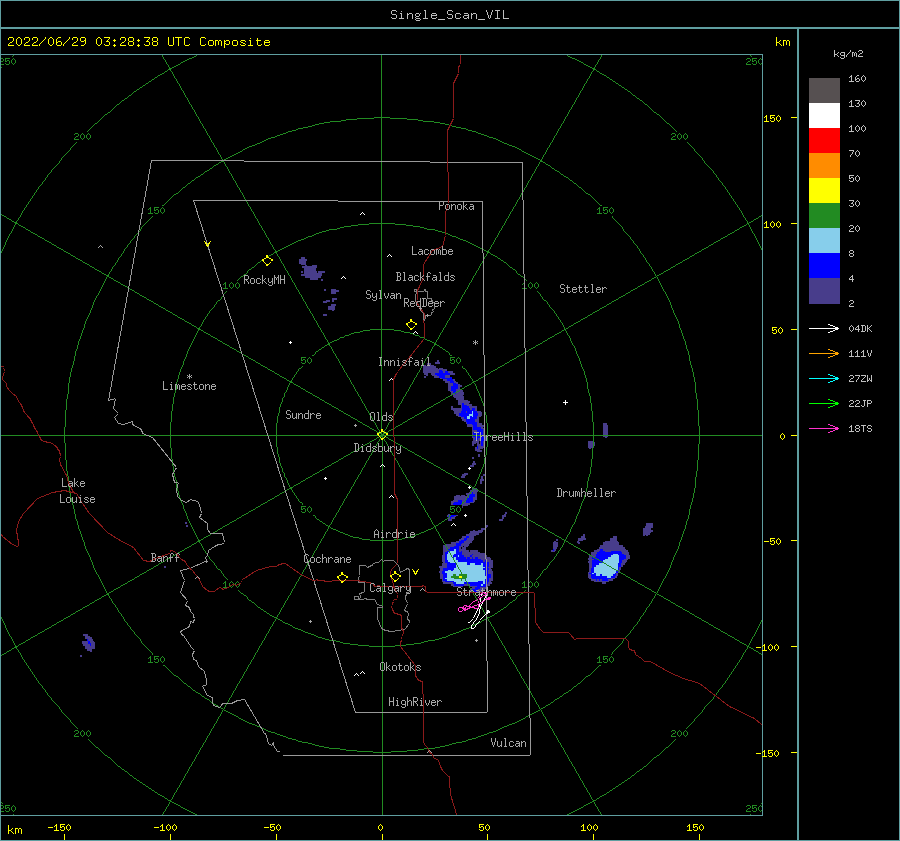Click the blue storm cell southeast of Drumheller

(608, 562)
